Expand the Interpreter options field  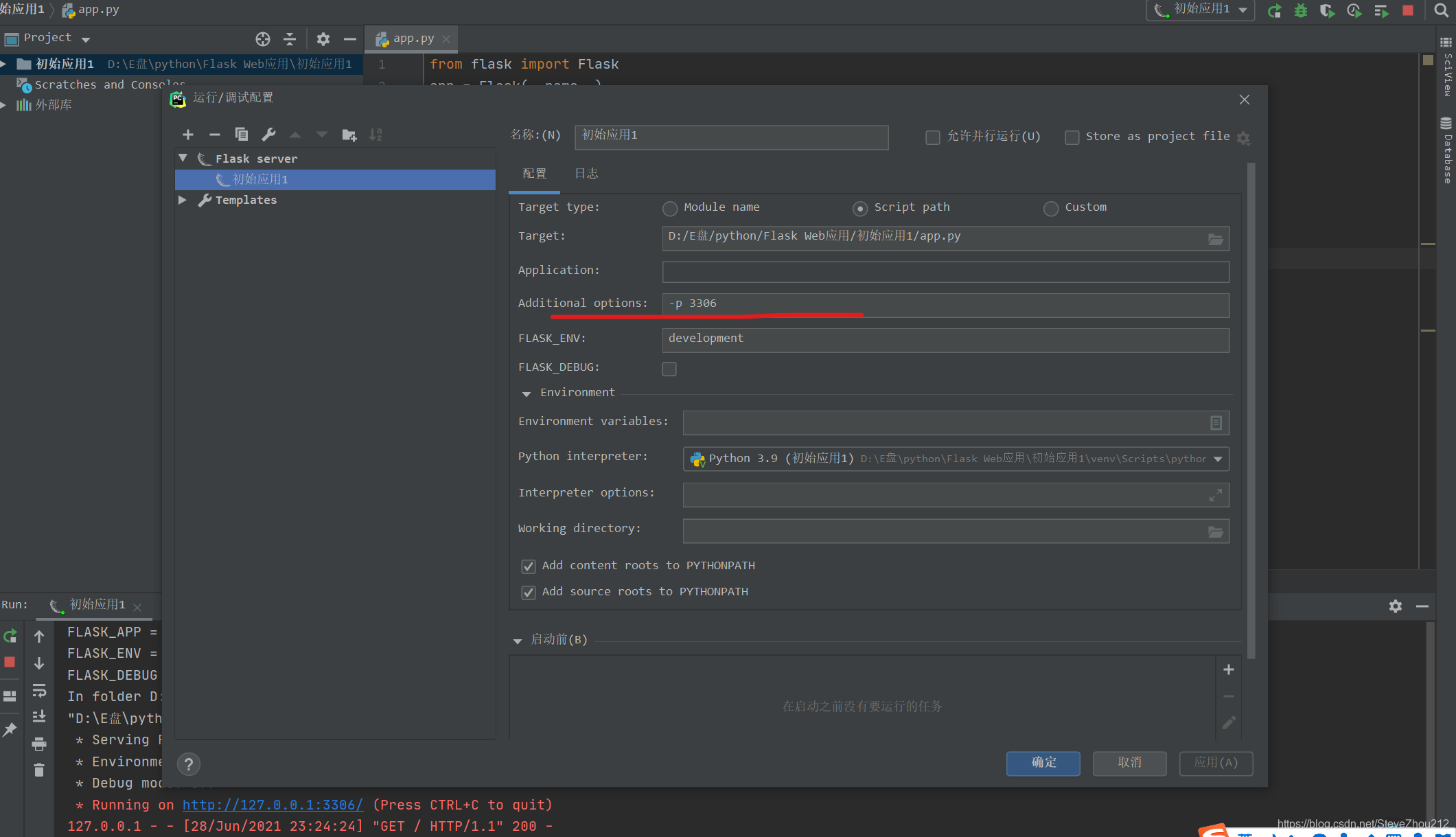(x=1216, y=495)
